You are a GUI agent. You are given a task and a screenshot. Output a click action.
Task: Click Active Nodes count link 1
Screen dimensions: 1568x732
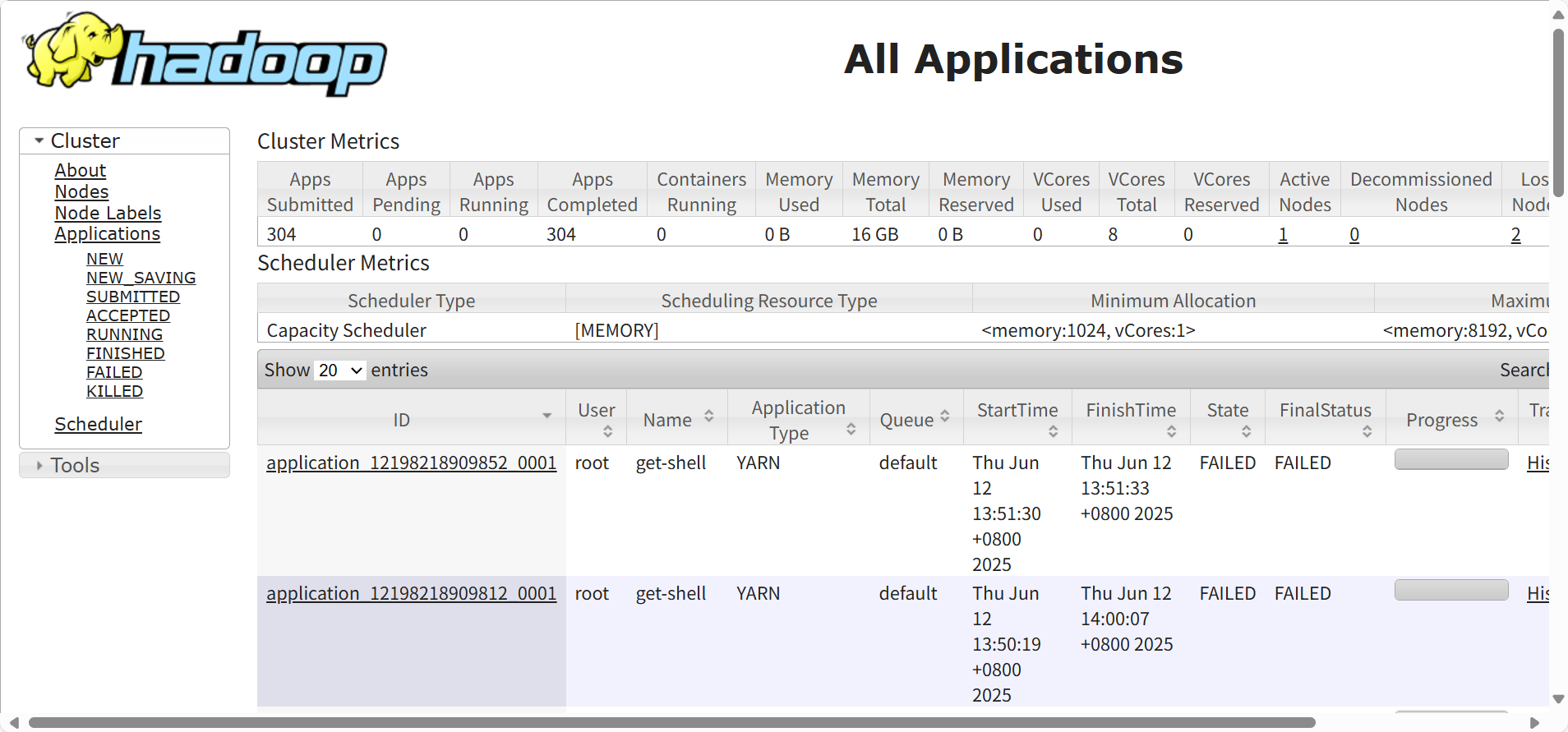(x=1283, y=235)
